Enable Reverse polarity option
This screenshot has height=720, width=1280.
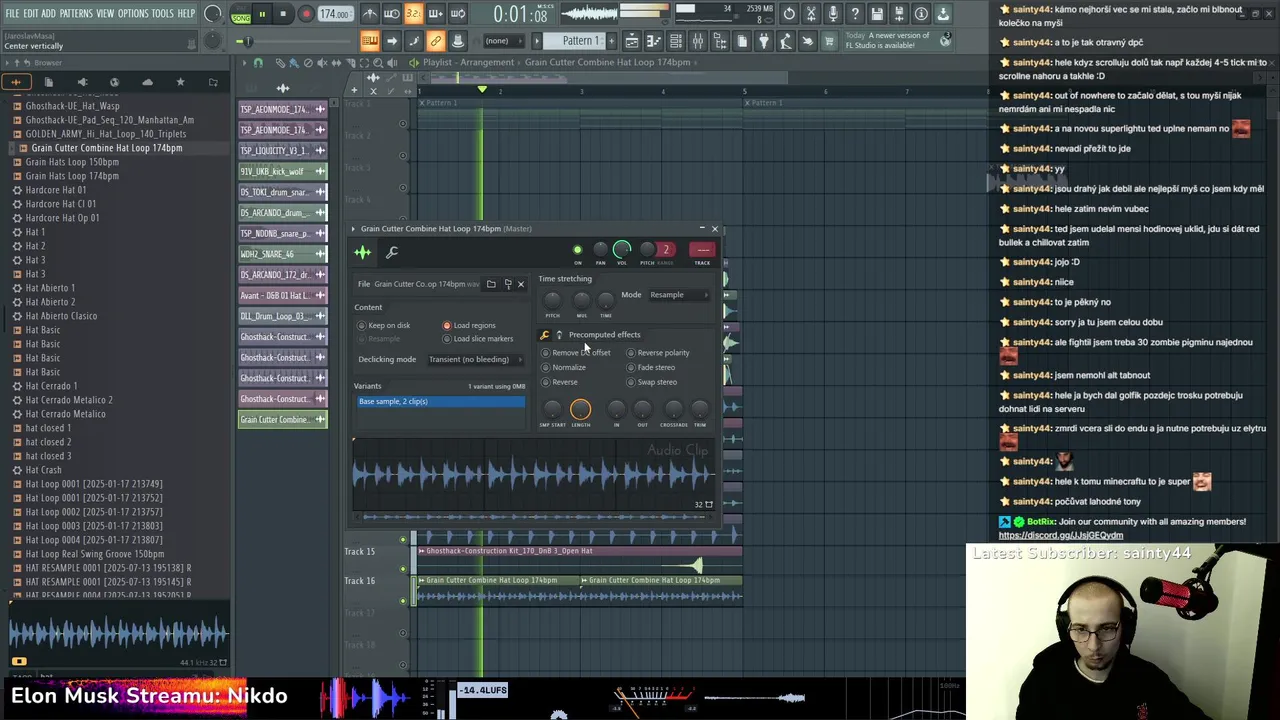[x=658, y=353]
